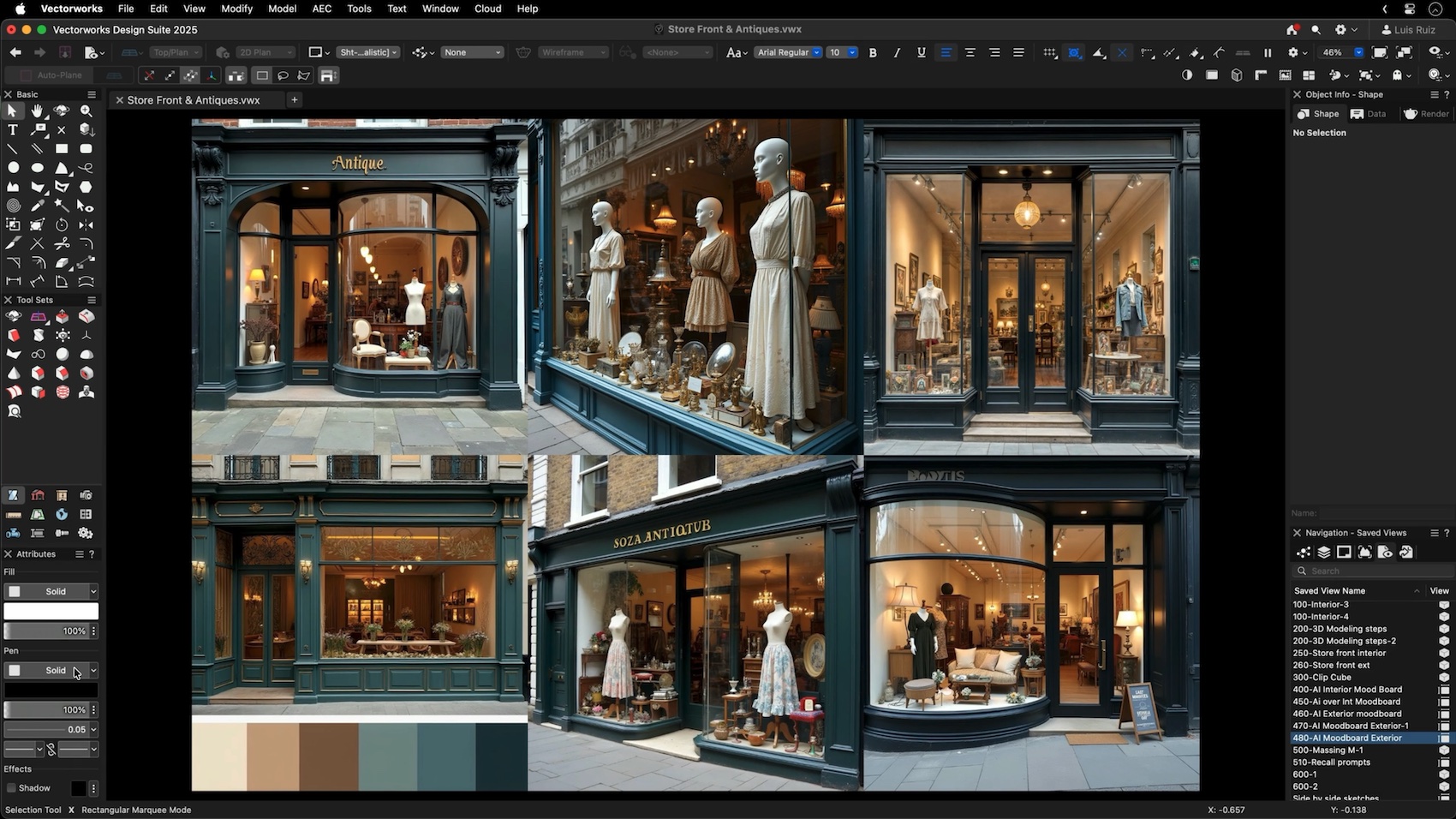Screen dimensions: 1456x819
Task: Toggle underline text formatting
Action: (x=921, y=52)
